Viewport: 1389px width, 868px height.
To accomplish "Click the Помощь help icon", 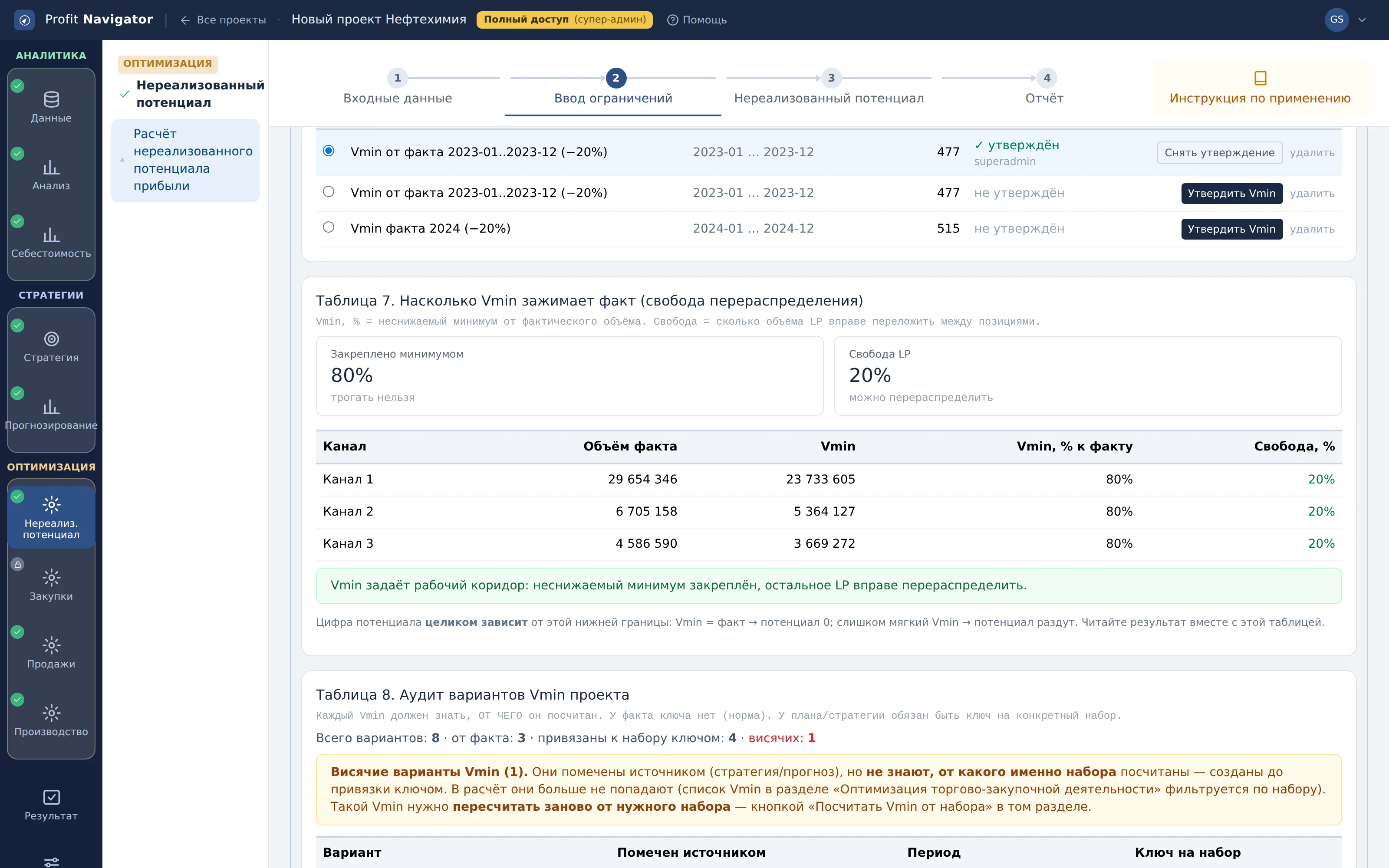I will [x=672, y=20].
